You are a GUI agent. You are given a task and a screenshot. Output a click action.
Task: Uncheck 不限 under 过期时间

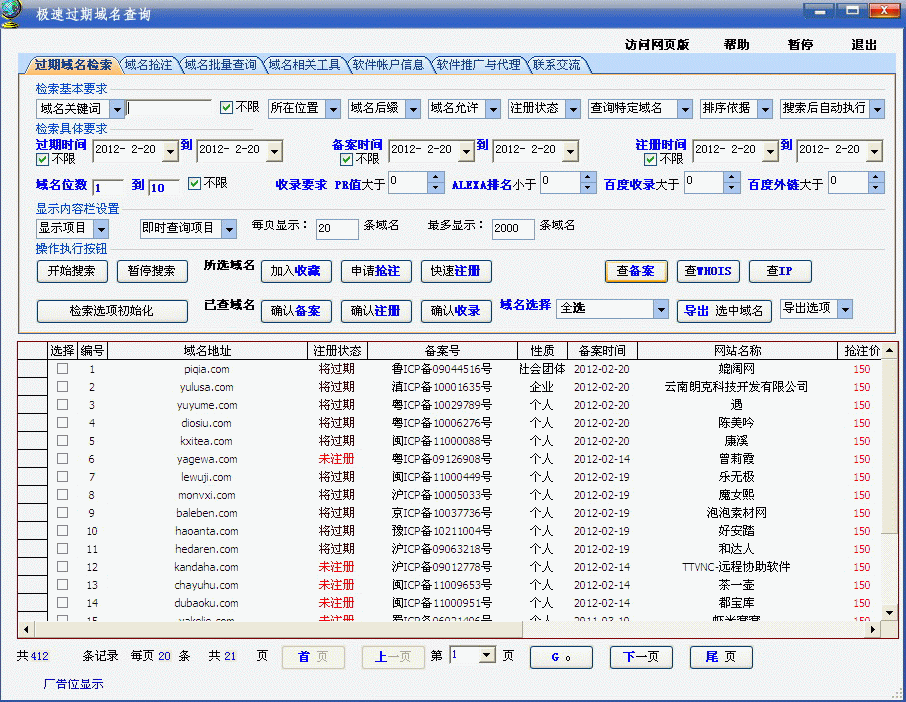coord(42,159)
